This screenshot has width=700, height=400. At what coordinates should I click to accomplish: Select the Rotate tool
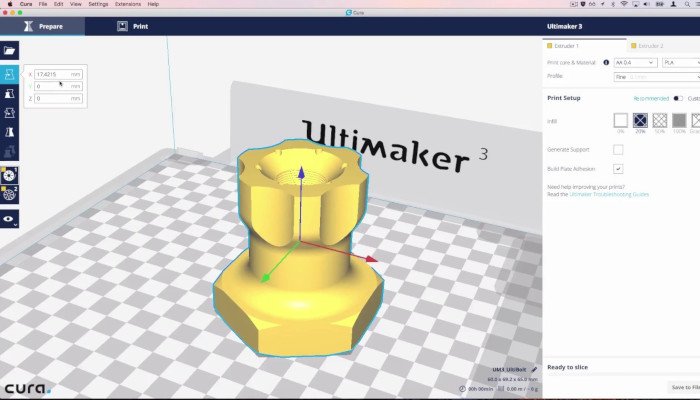click(x=10, y=113)
